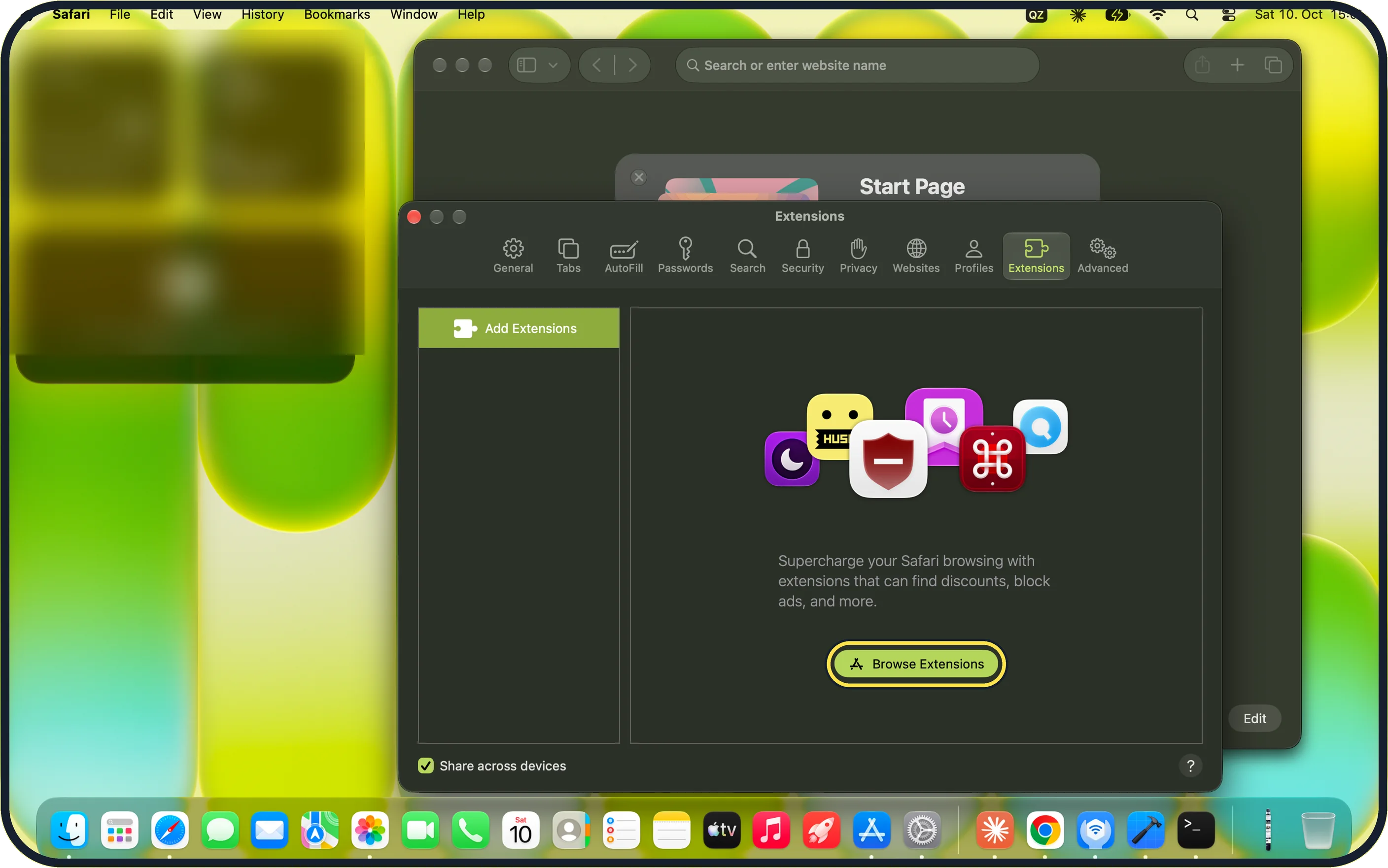Launch Finder from the Dock
Image resolution: width=1388 pixels, height=868 pixels.
point(69,830)
